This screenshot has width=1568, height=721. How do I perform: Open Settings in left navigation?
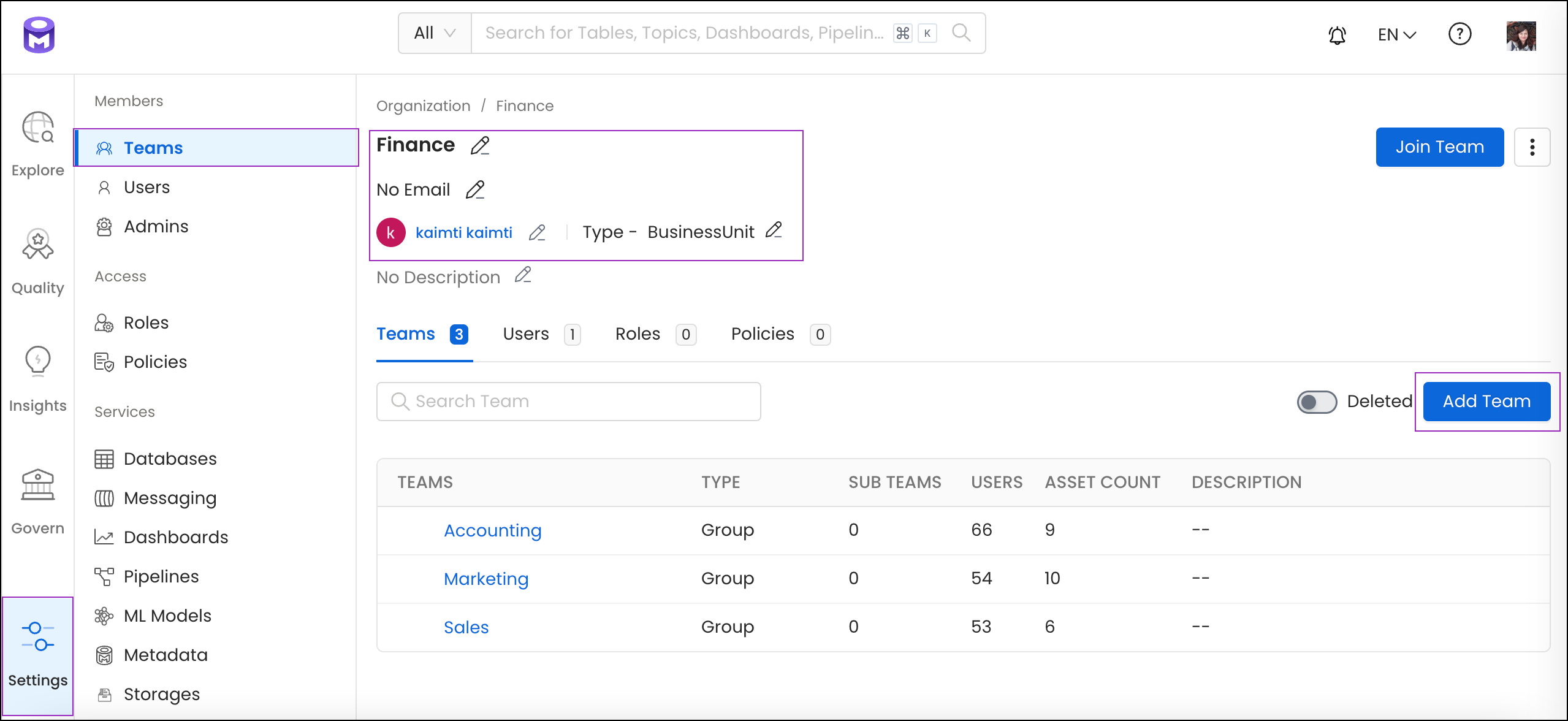pyautogui.click(x=38, y=655)
